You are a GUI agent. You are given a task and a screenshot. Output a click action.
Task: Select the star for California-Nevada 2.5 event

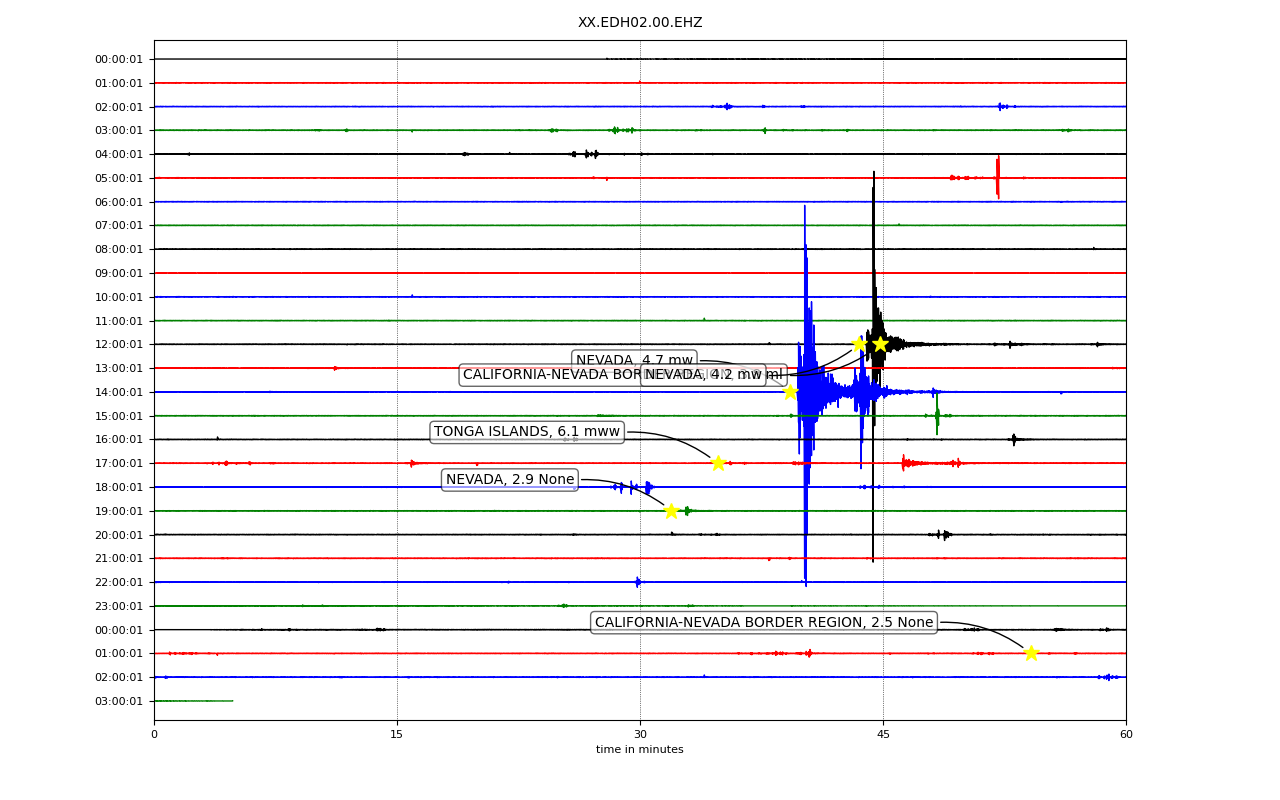click(x=1031, y=653)
